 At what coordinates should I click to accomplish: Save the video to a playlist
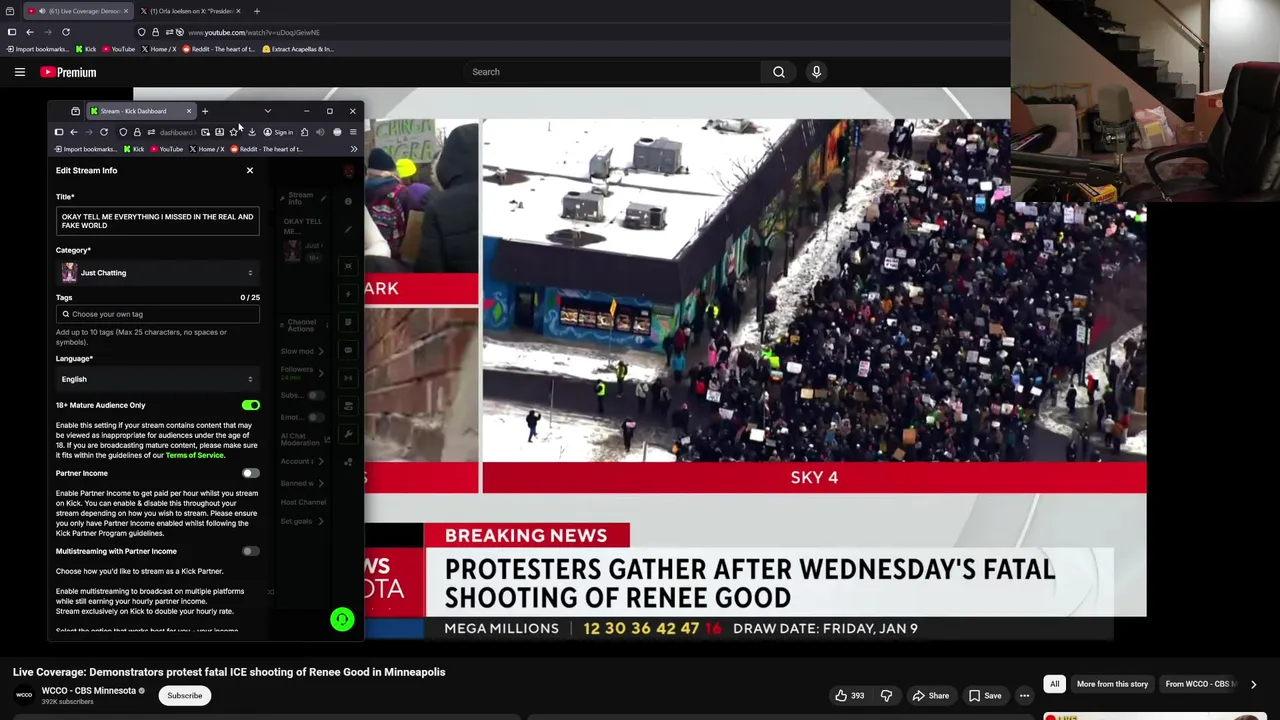click(x=984, y=696)
